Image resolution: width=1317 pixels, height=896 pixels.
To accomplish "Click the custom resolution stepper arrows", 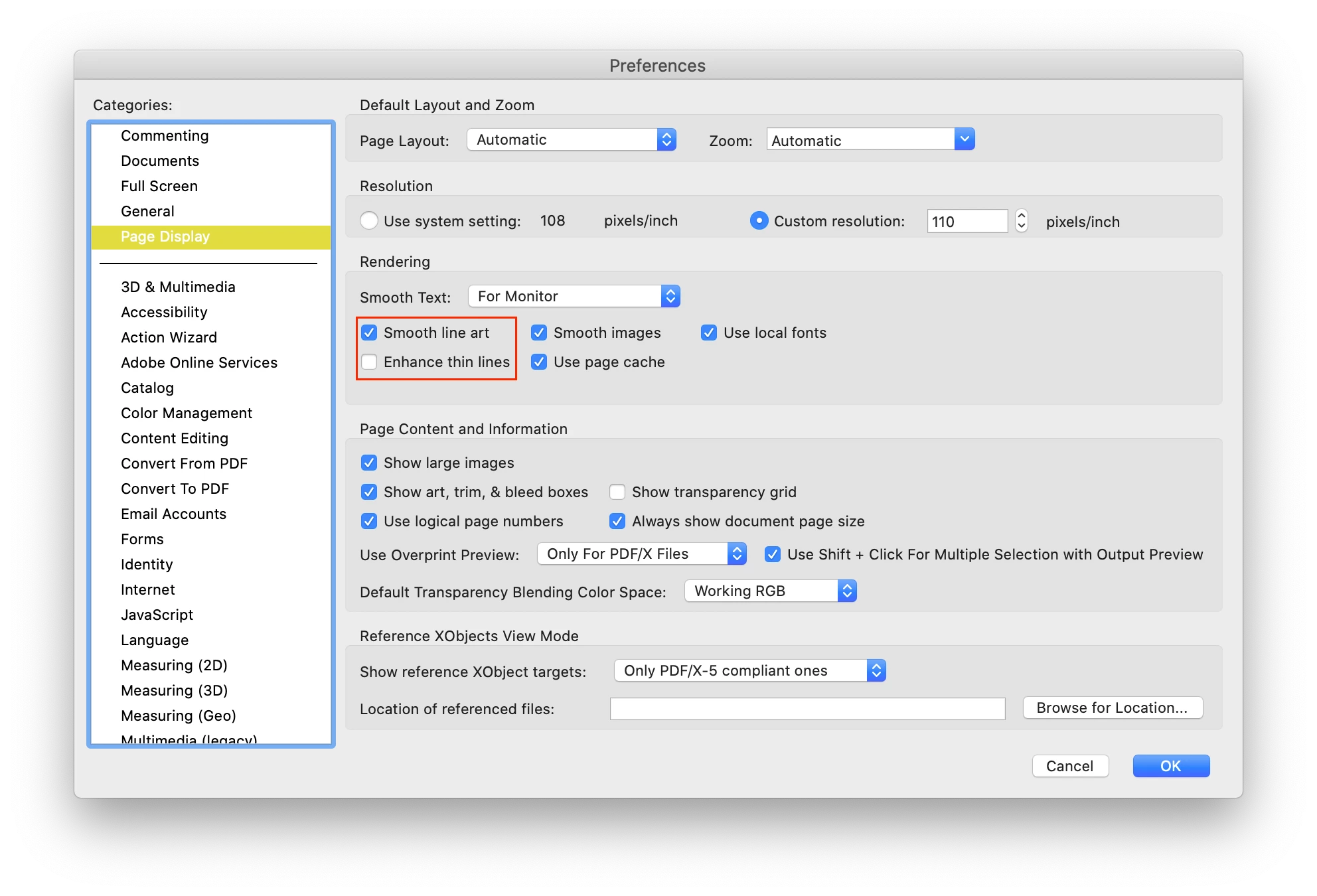I will (1022, 220).
